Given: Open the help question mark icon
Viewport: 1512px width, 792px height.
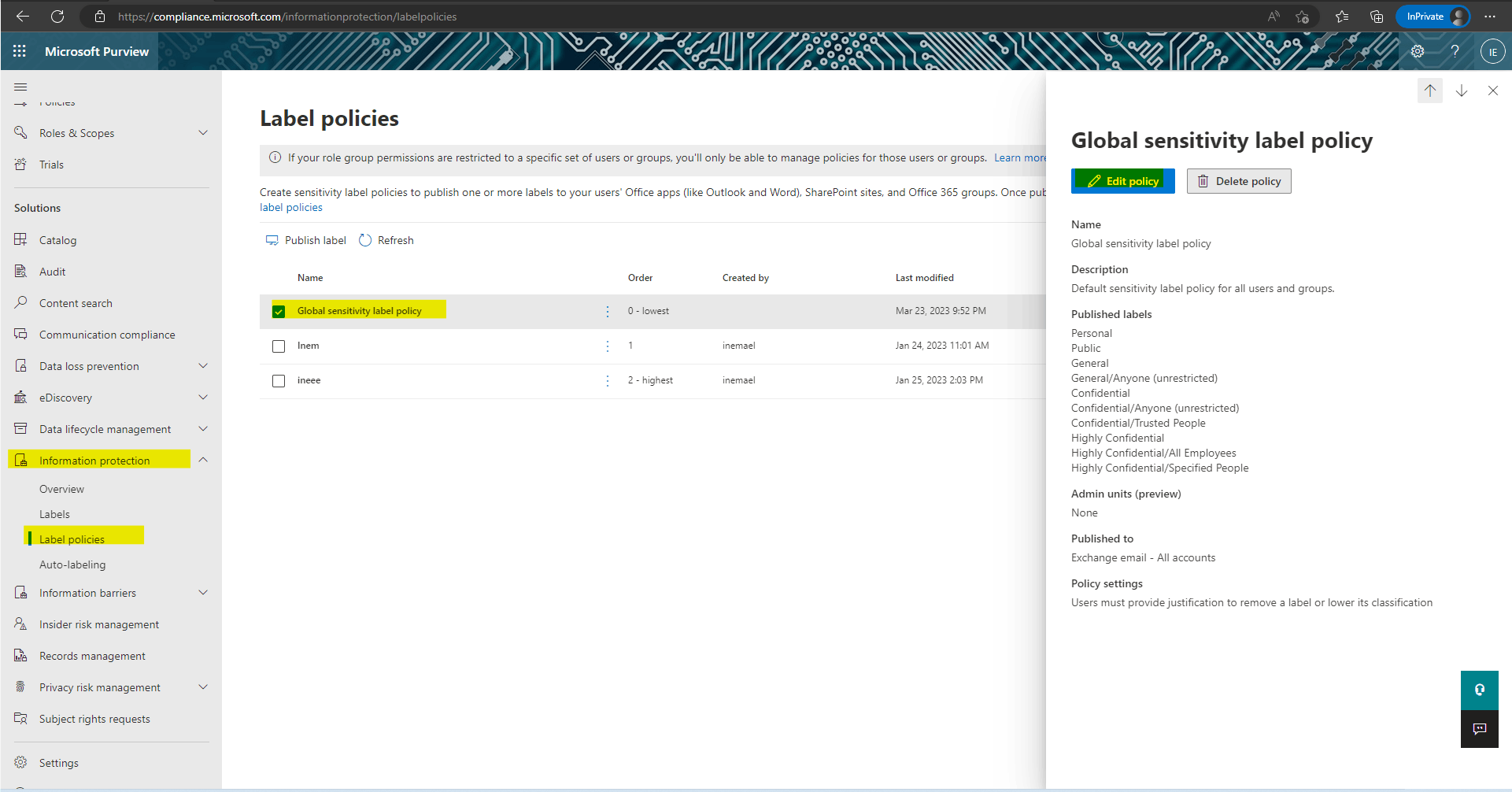Looking at the screenshot, I should tap(1455, 51).
